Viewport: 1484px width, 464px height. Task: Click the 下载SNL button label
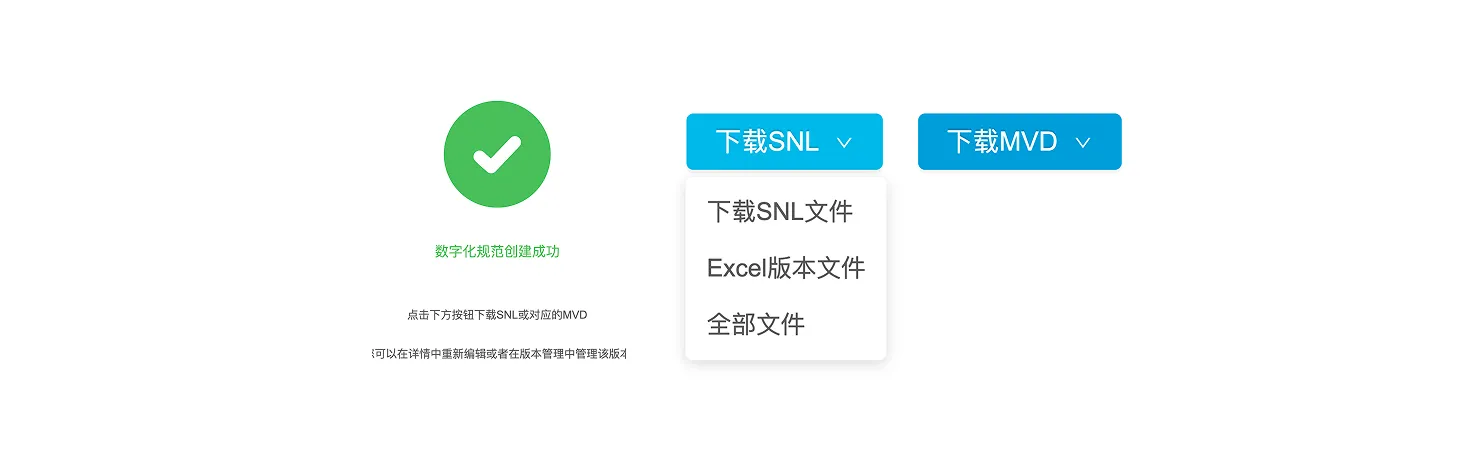click(767, 142)
